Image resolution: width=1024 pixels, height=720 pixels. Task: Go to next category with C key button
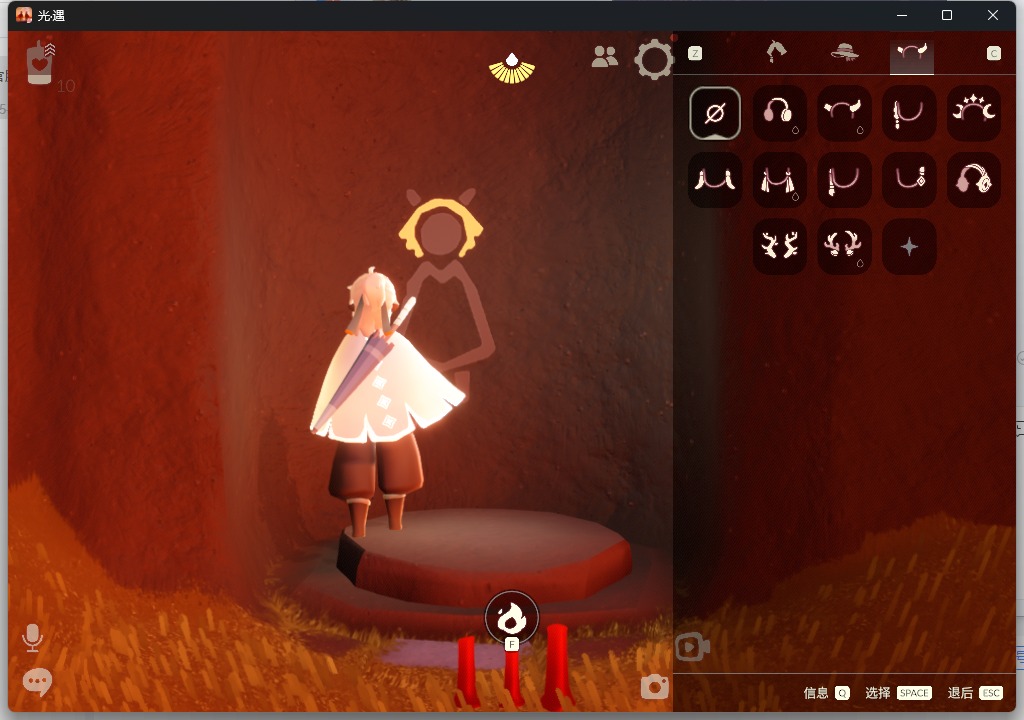[x=993, y=54]
